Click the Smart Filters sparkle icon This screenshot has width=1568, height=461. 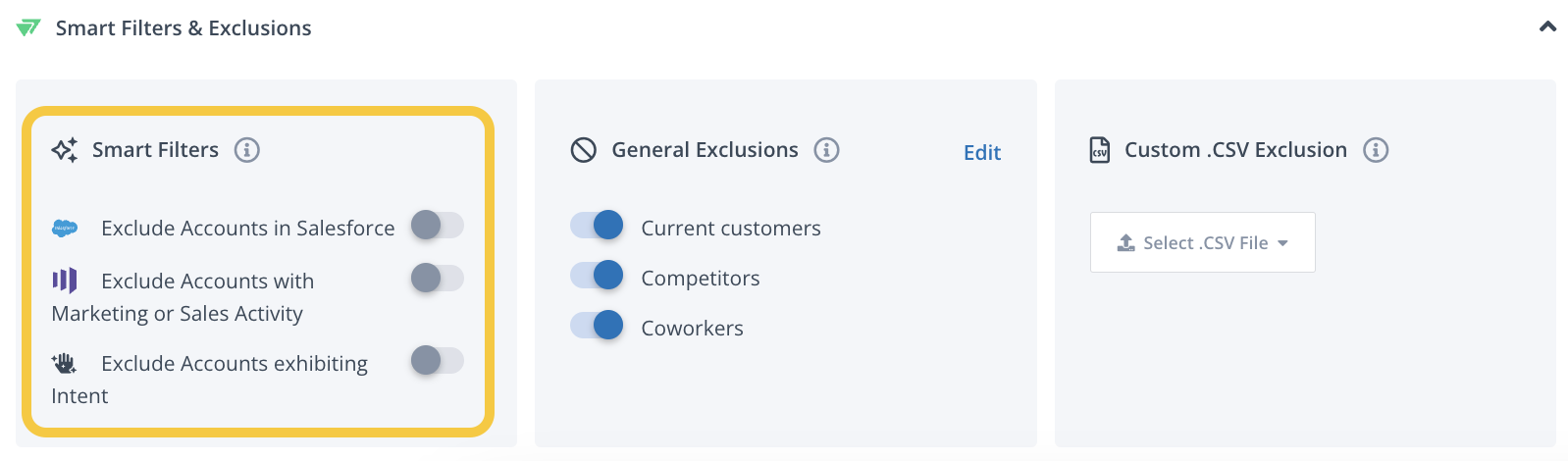(65, 150)
